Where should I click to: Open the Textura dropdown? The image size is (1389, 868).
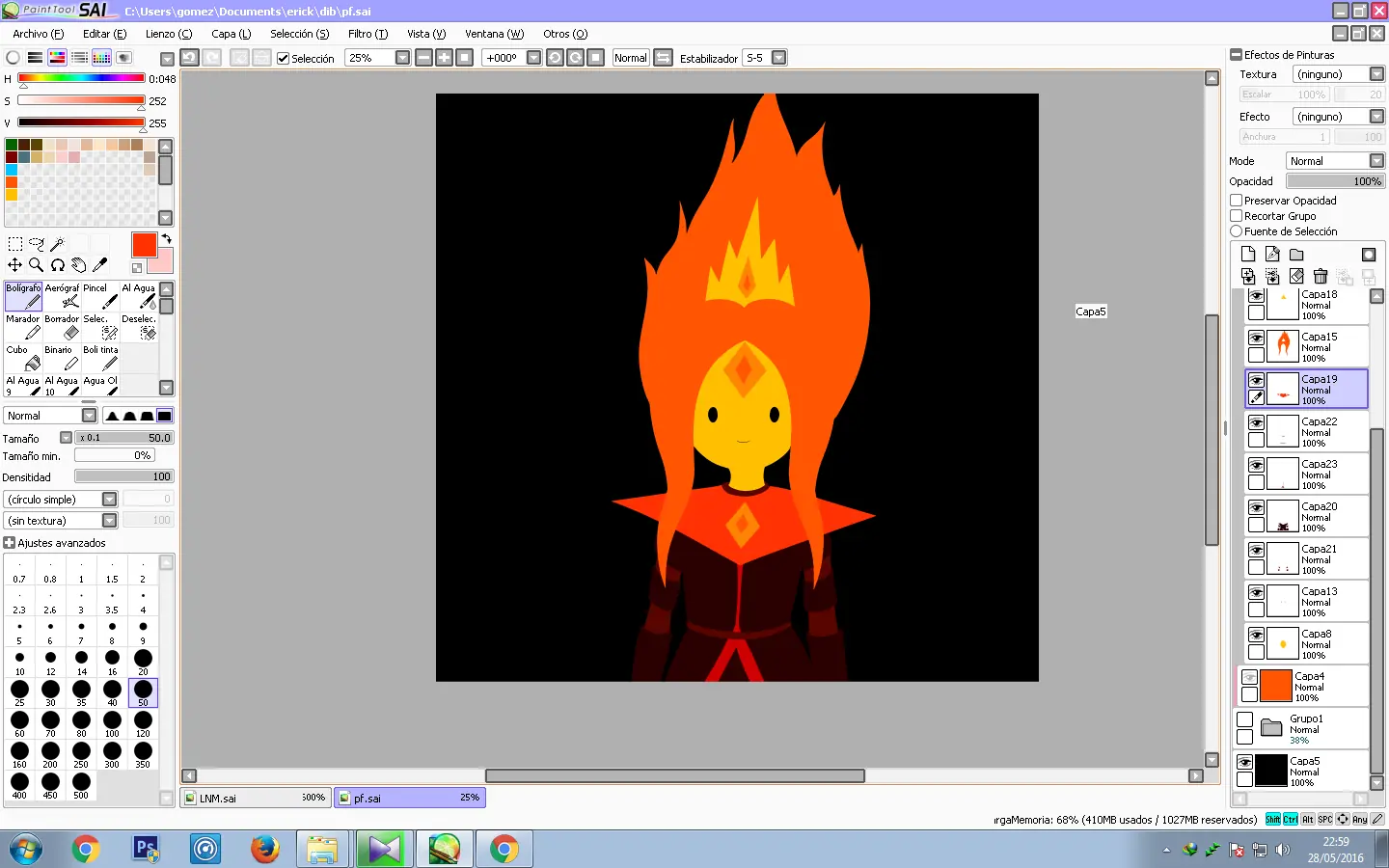click(x=1377, y=74)
